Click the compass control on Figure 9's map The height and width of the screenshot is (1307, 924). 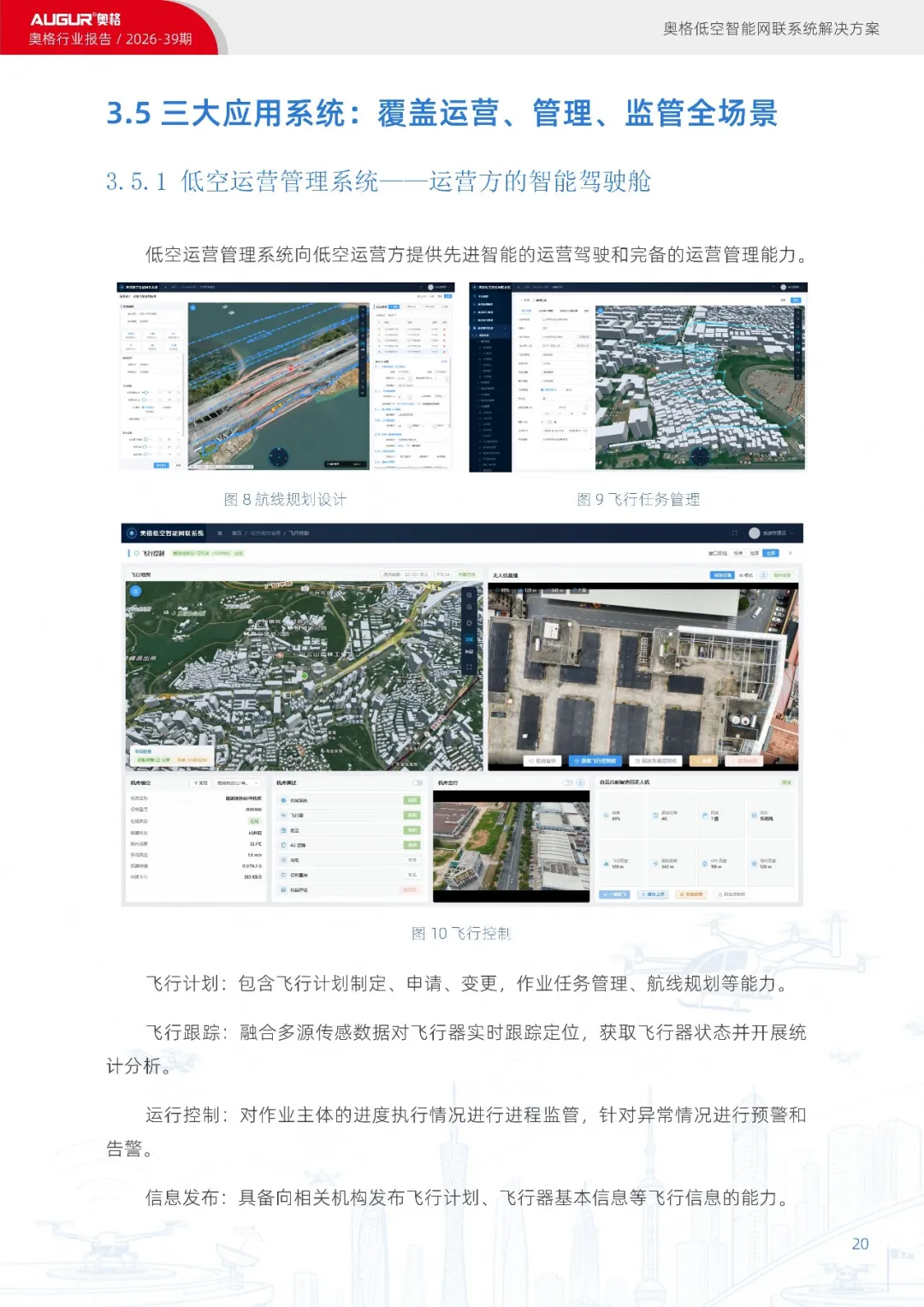701,456
